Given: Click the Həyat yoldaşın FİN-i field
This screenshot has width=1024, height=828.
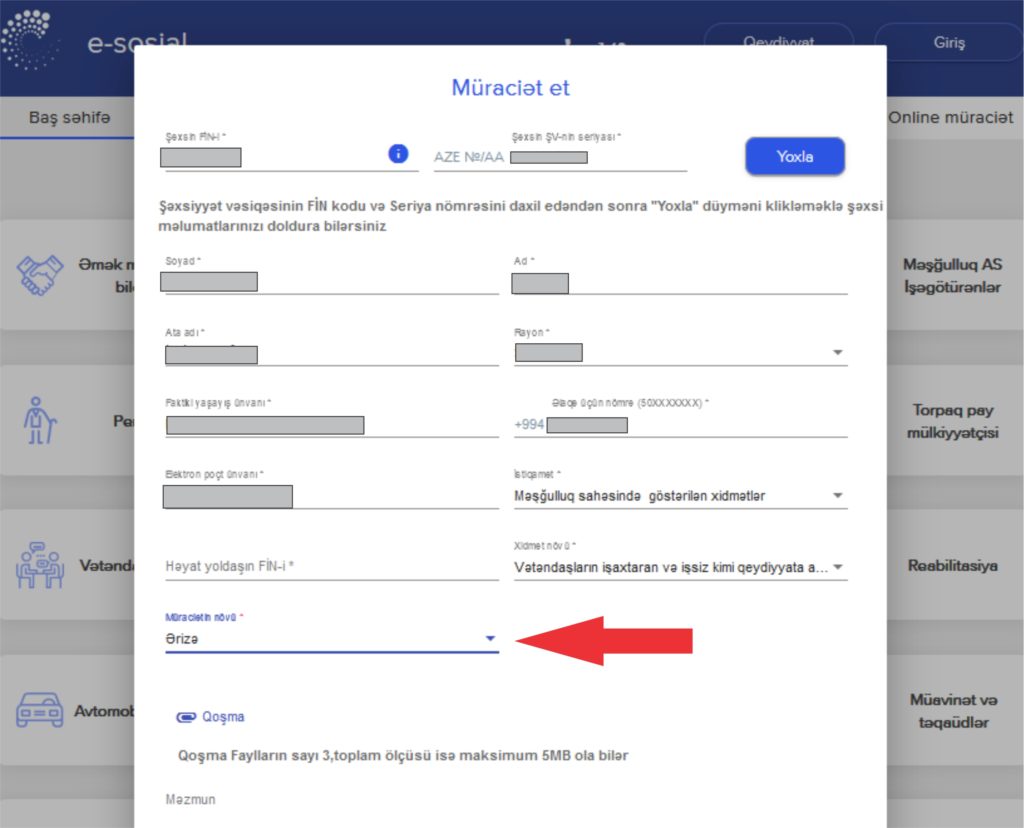Looking at the screenshot, I should tap(330, 567).
